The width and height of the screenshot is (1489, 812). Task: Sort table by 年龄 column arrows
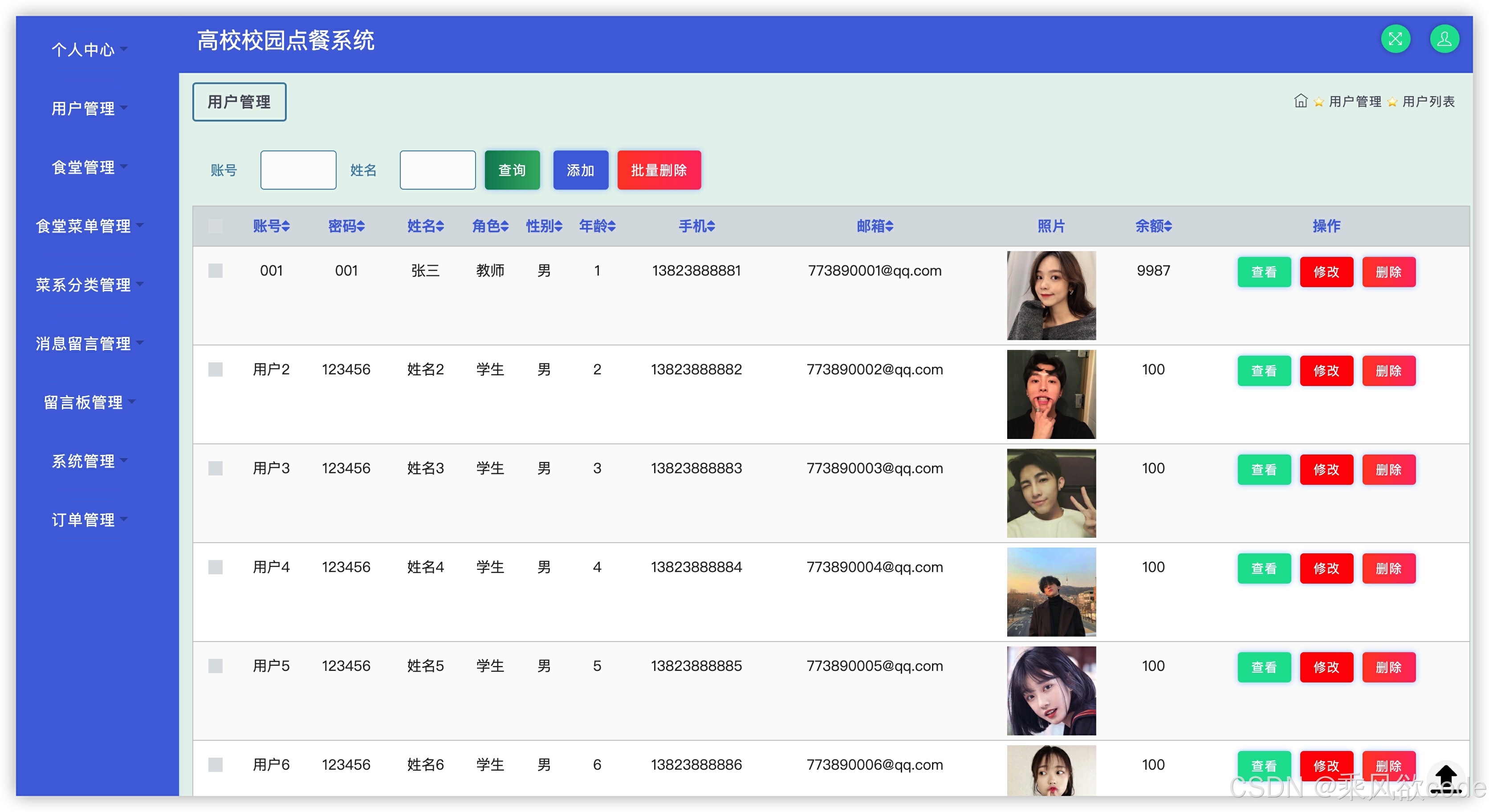611,227
